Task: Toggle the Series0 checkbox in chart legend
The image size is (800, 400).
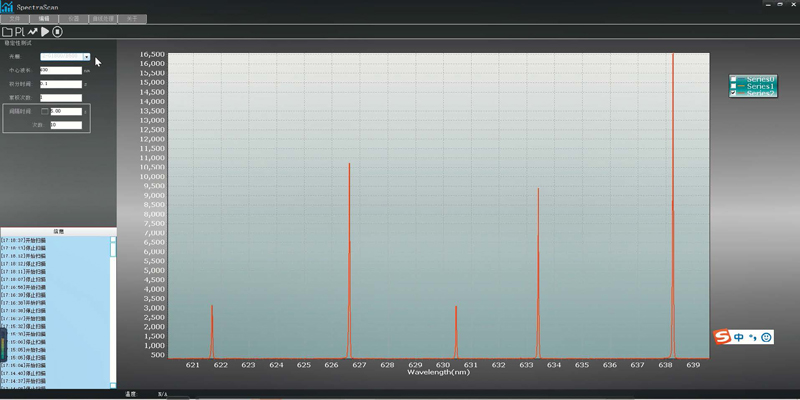Action: (x=735, y=79)
